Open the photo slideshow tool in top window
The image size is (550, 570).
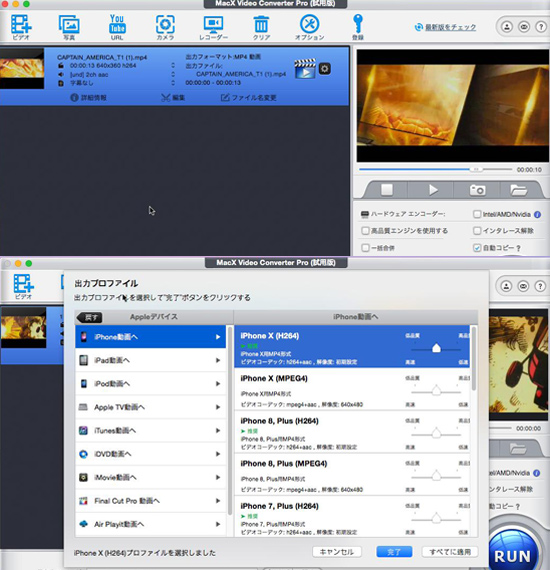pyautogui.click(x=69, y=27)
